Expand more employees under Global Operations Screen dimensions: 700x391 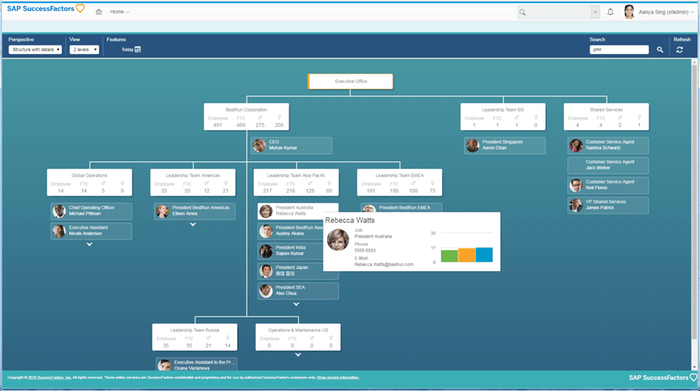tap(89, 244)
